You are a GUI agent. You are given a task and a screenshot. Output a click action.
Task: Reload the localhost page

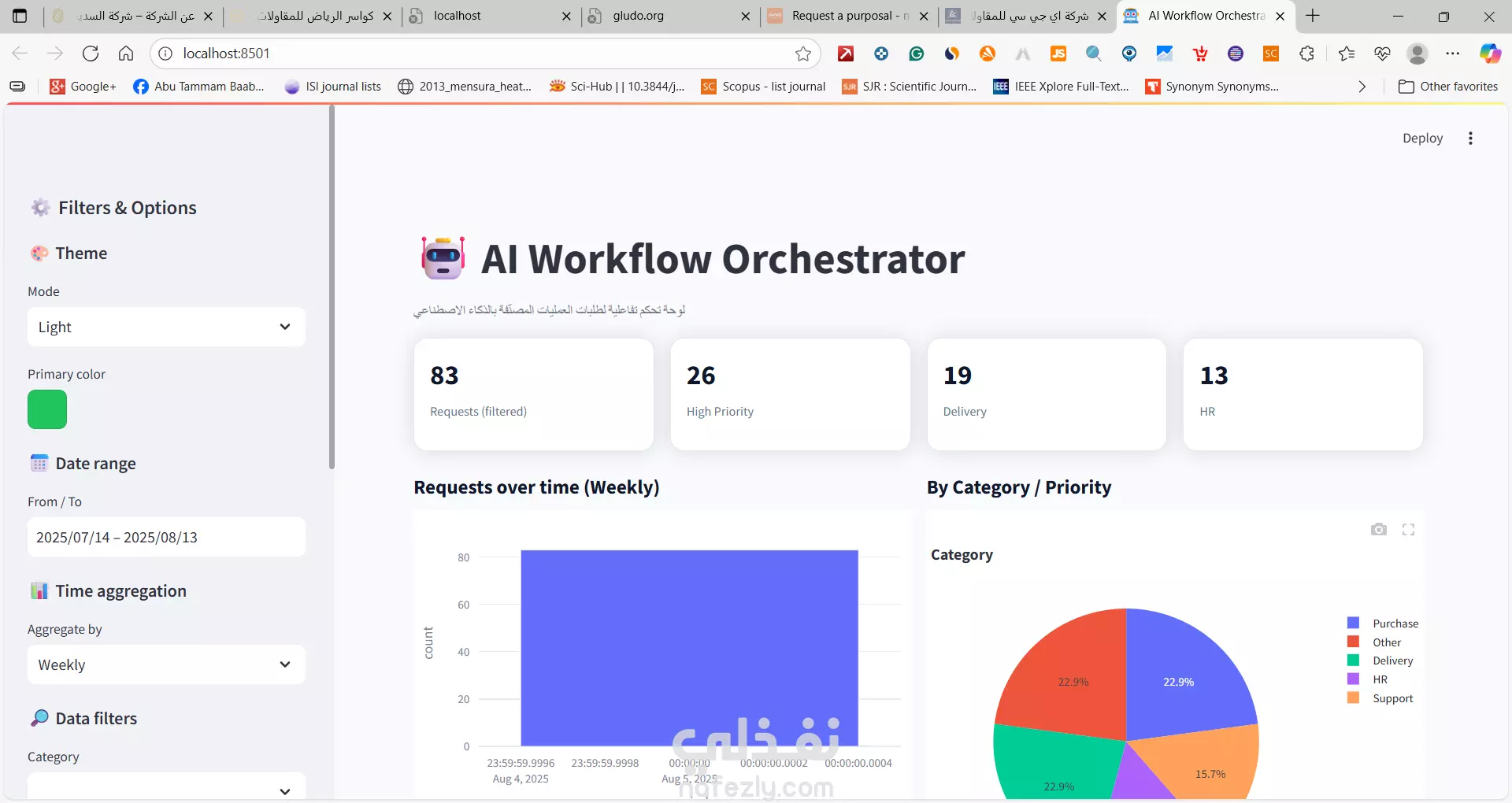click(91, 54)
